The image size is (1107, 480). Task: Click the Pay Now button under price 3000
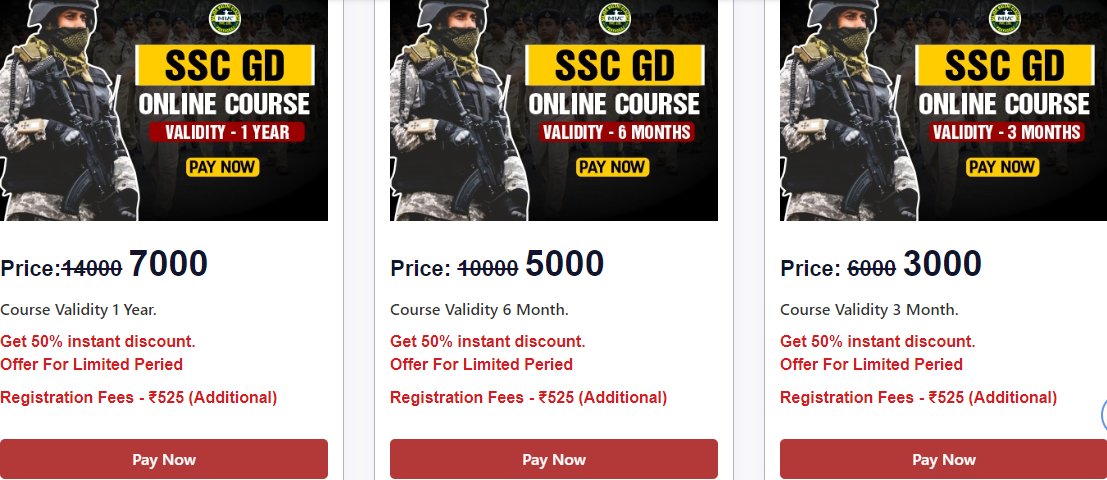[x=943, y=459]
